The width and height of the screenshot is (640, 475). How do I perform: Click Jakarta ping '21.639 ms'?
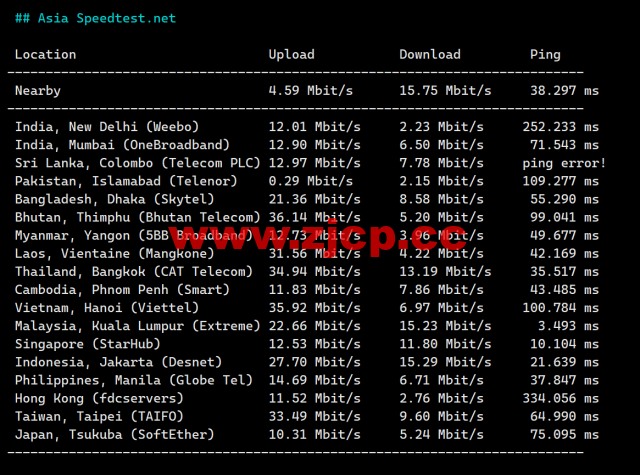click(564, 362)
